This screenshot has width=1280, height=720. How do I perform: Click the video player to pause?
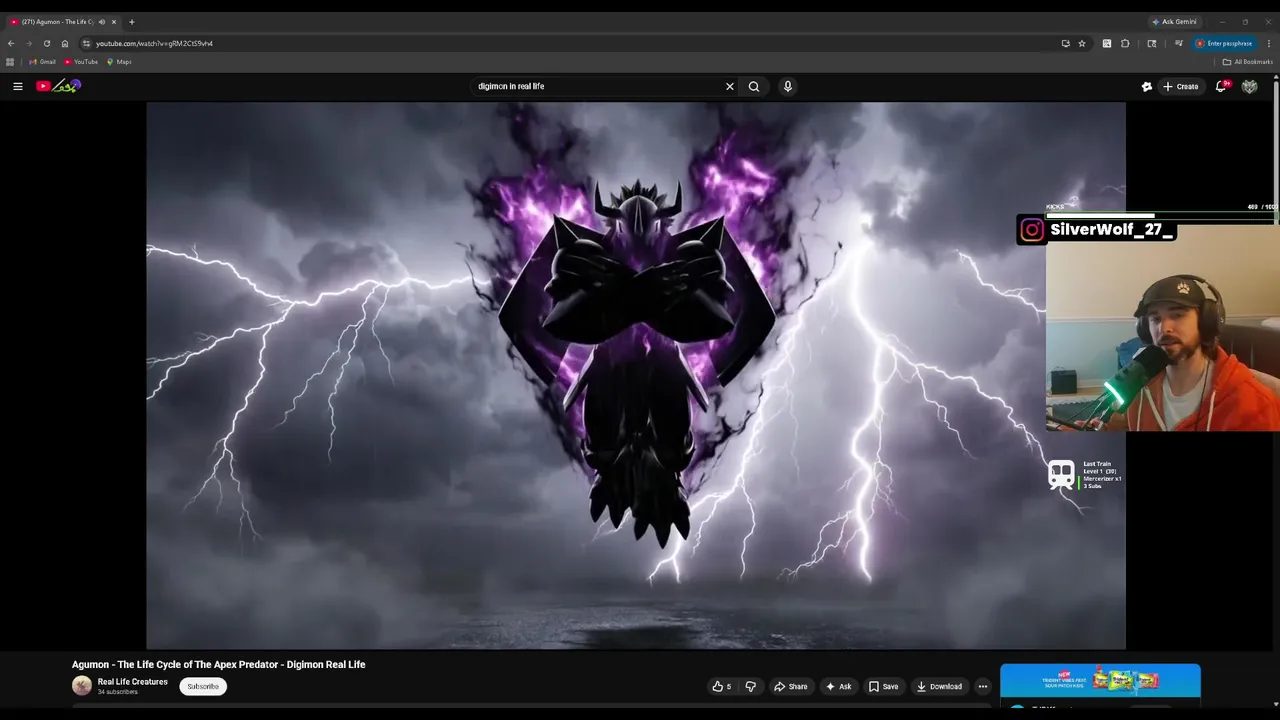pyautogui.click(x=636, y=375)
